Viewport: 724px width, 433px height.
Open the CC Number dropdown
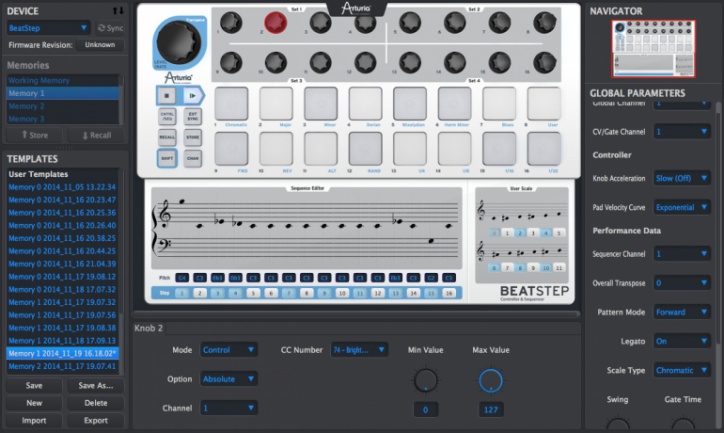[359, 350]
